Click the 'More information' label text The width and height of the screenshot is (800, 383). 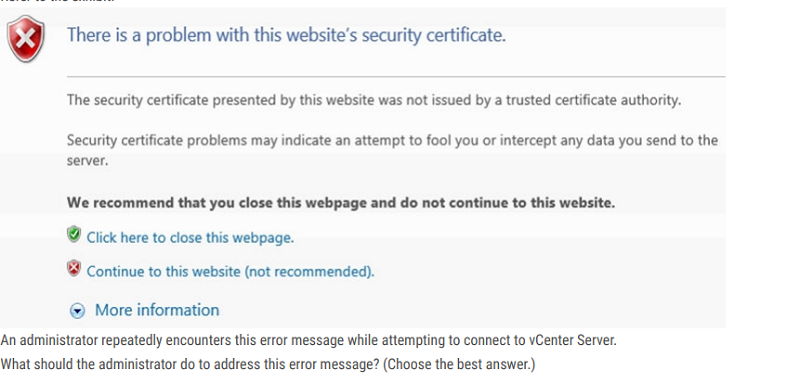(x=157, y=310)
